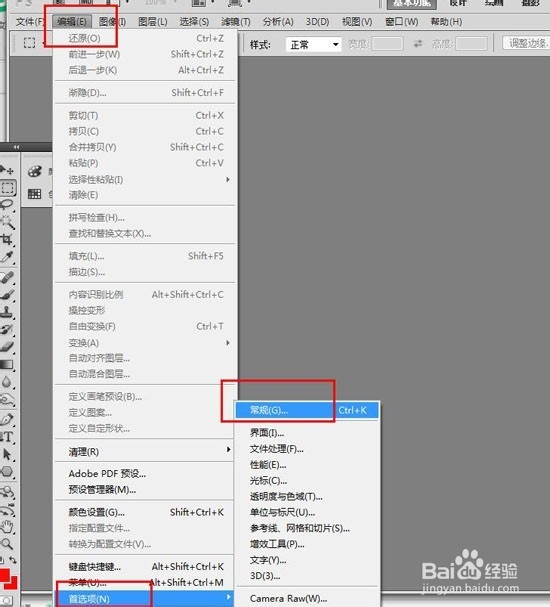The width and height of the screenshot is (550, 607).
Task: Toggle Quick Mask mode button
Action: pyautogui.click(x=6, y=601)
